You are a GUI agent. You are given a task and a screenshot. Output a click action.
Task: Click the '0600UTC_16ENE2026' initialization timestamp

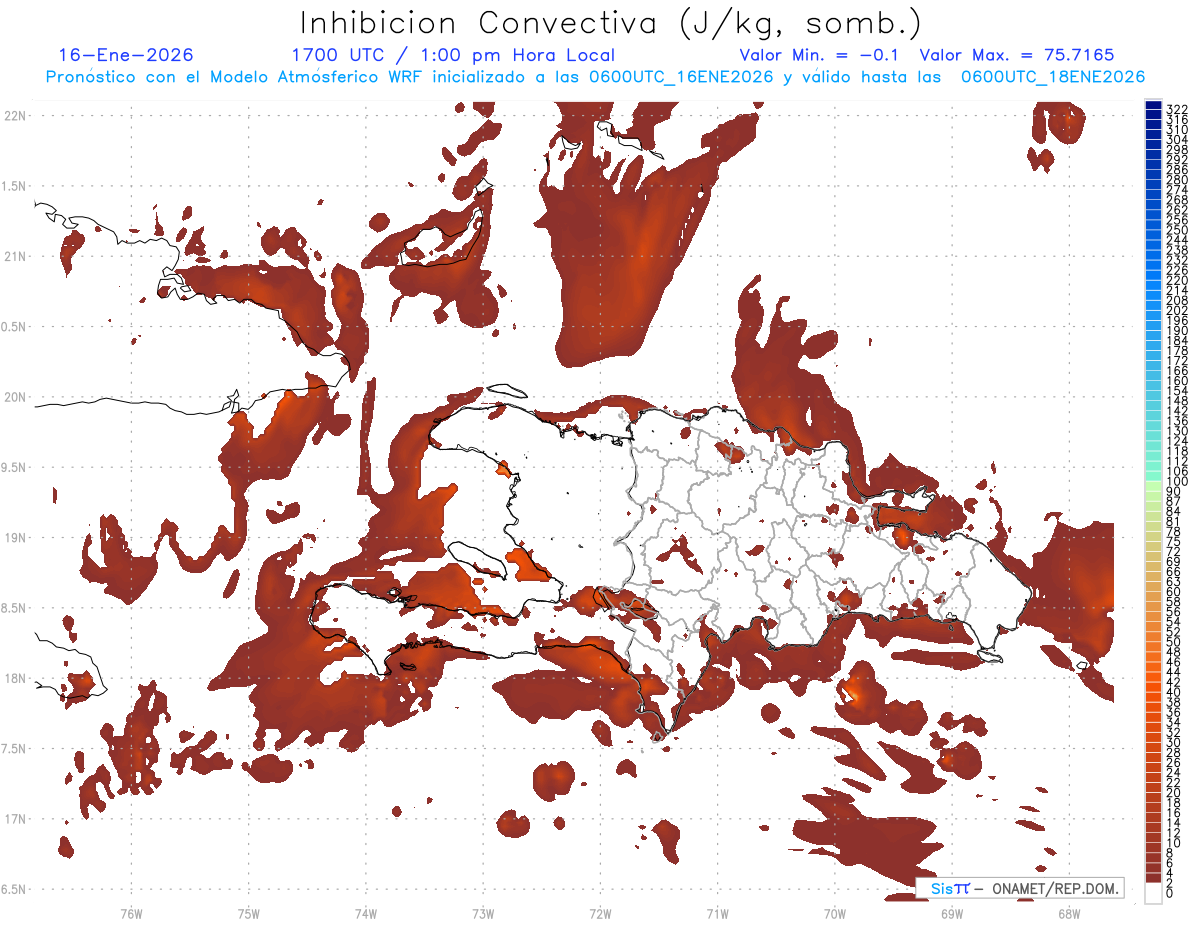[x=681, y=77]
